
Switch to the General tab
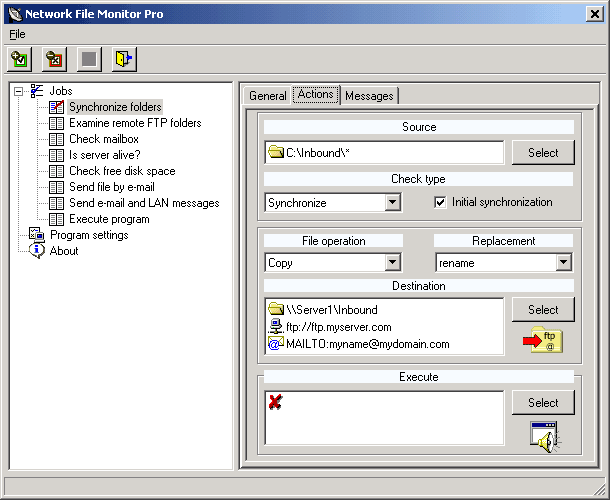[x=268, y=96]
